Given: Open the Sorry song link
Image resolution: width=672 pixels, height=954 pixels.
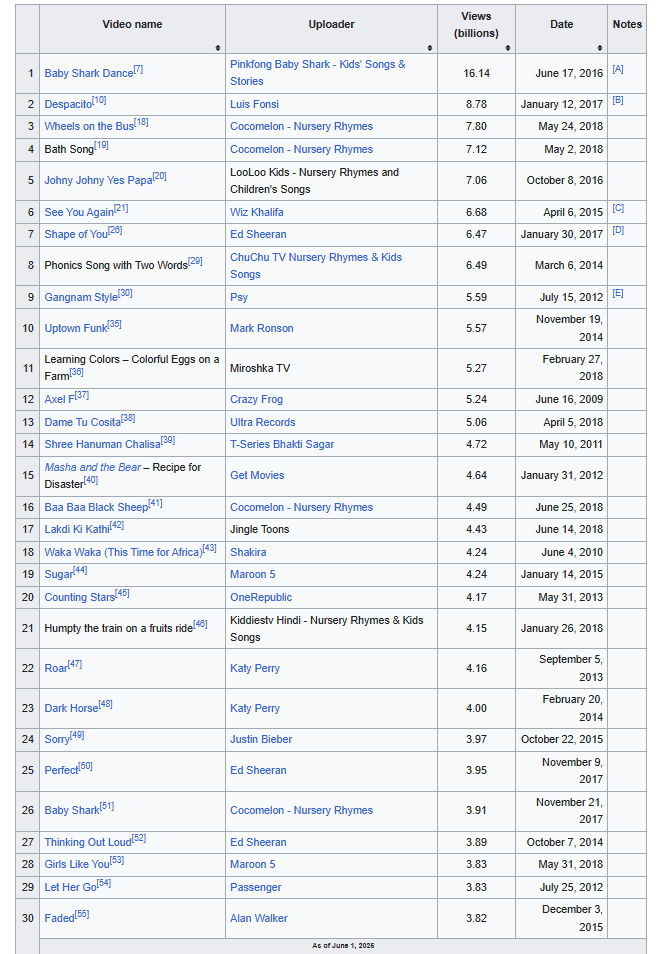Looking at the screenshot, I should pos(57,740).
